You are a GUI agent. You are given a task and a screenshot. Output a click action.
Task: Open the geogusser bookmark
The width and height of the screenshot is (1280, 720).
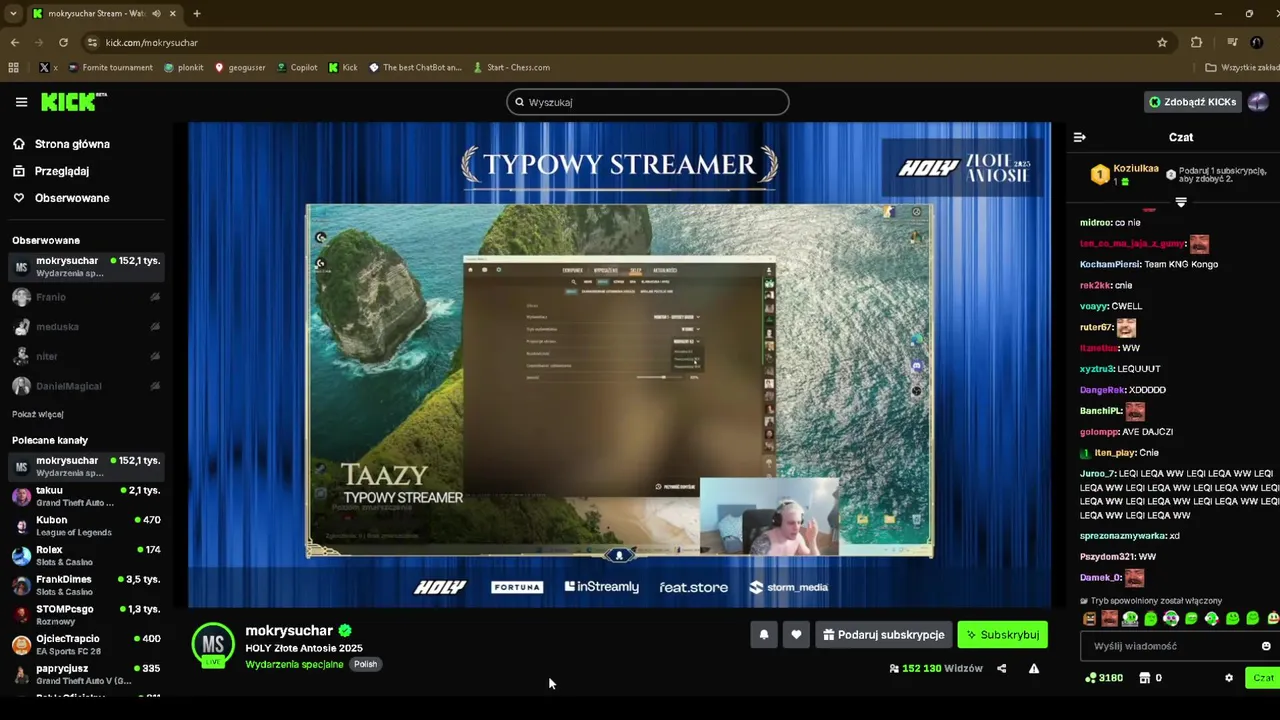(x=240, y=67)
